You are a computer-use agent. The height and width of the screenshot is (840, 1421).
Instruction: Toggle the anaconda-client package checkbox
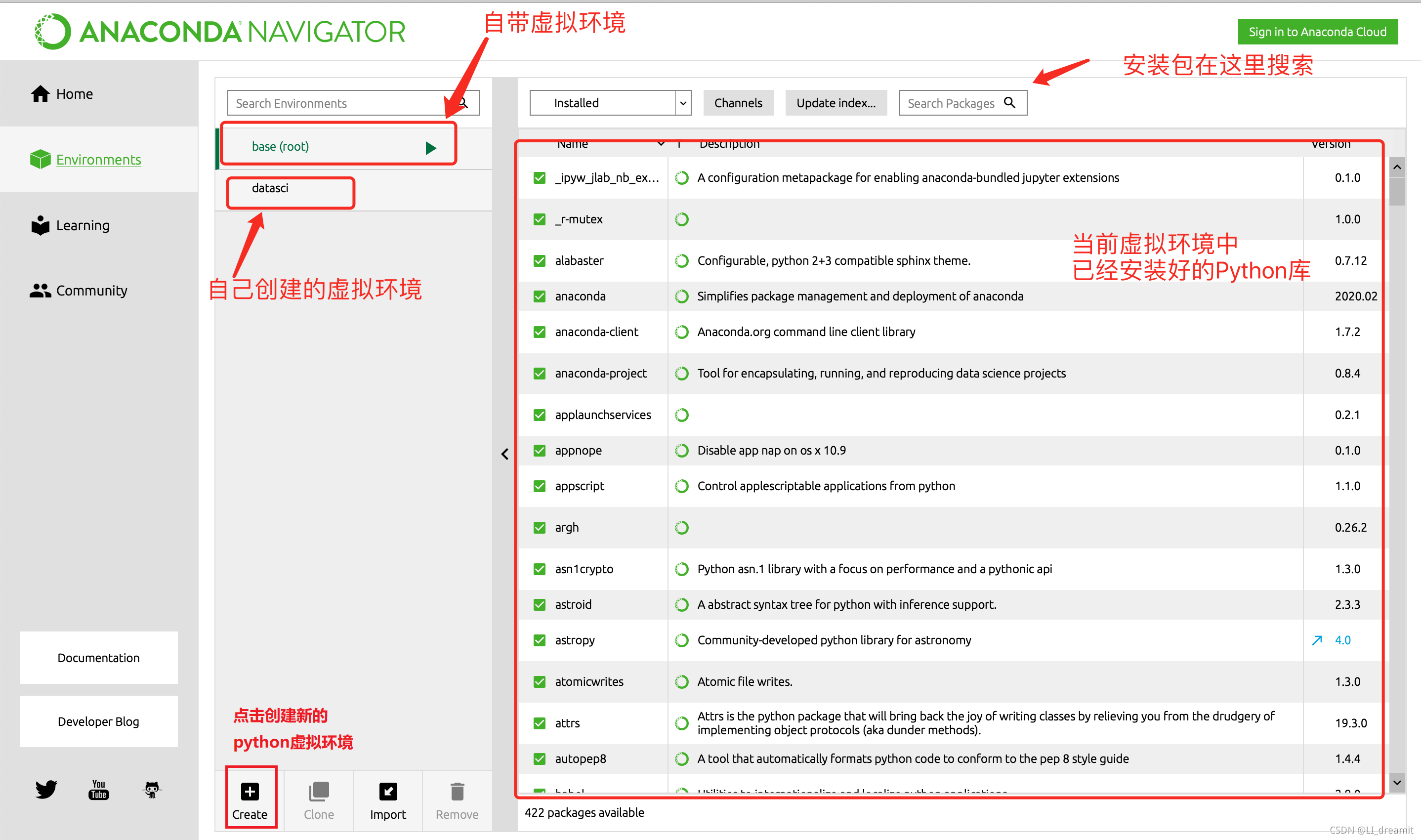pyautogui.click(x=540, y=332)
